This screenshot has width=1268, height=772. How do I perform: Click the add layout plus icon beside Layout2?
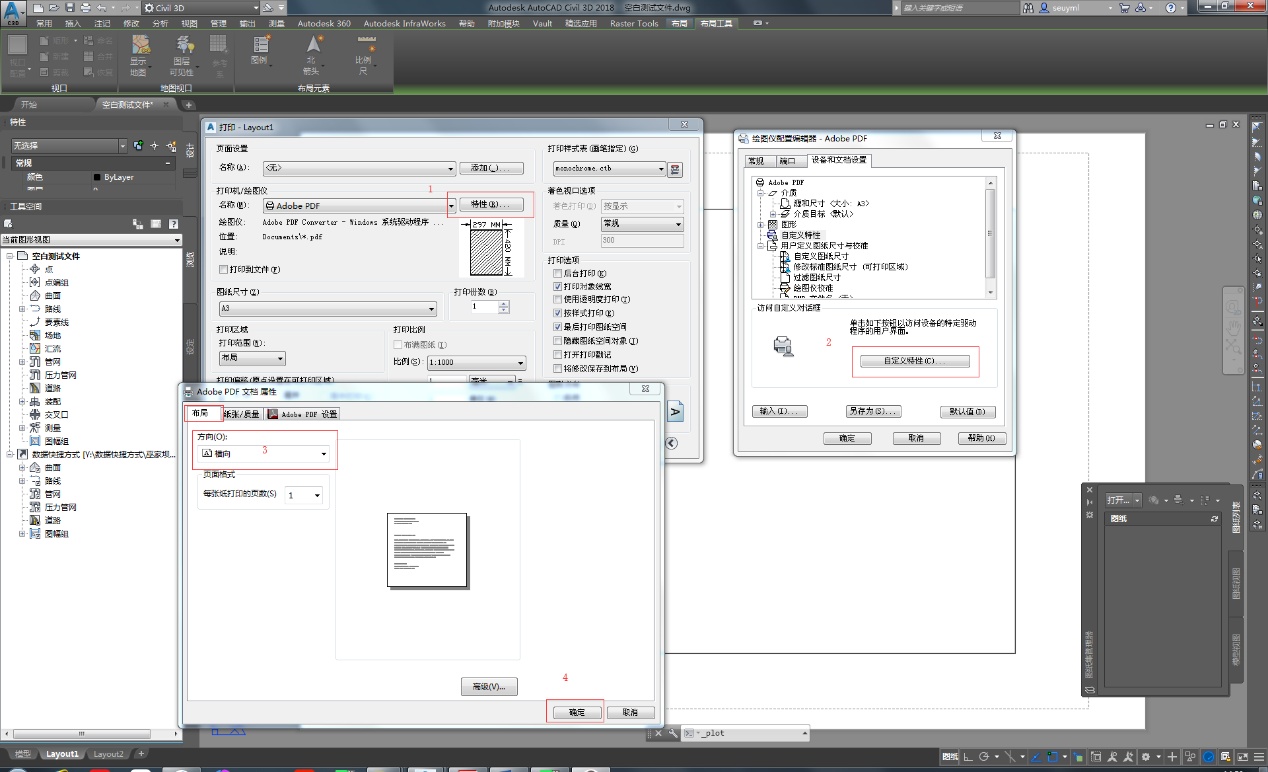(141, 753)
